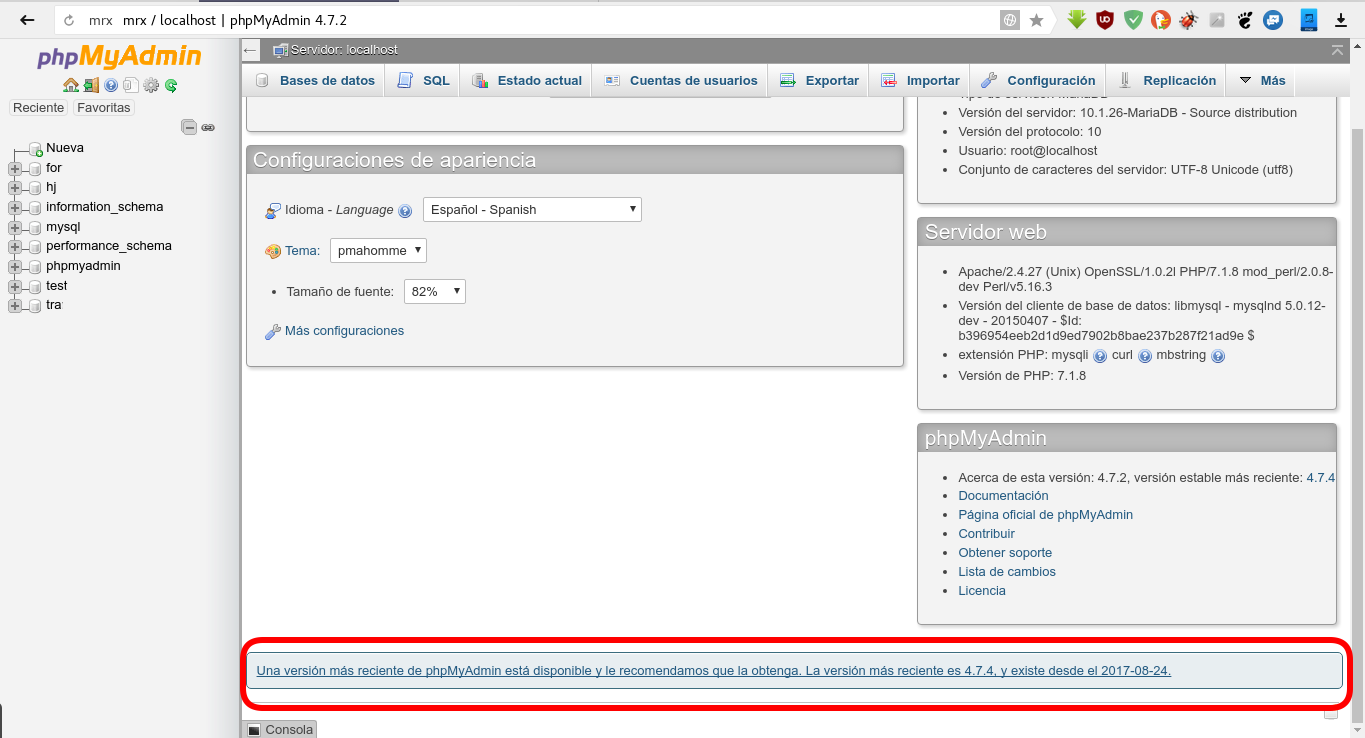Click the help icon next to curl
The image size is (1365, 738).
(1145, 356)
